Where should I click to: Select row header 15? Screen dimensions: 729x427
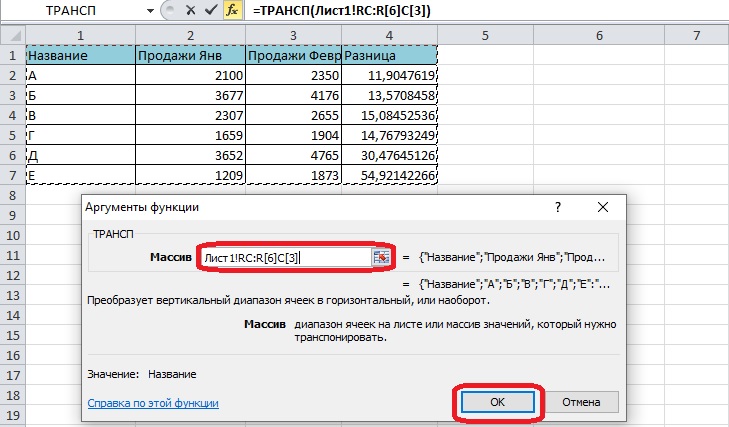tap(13, 335)
